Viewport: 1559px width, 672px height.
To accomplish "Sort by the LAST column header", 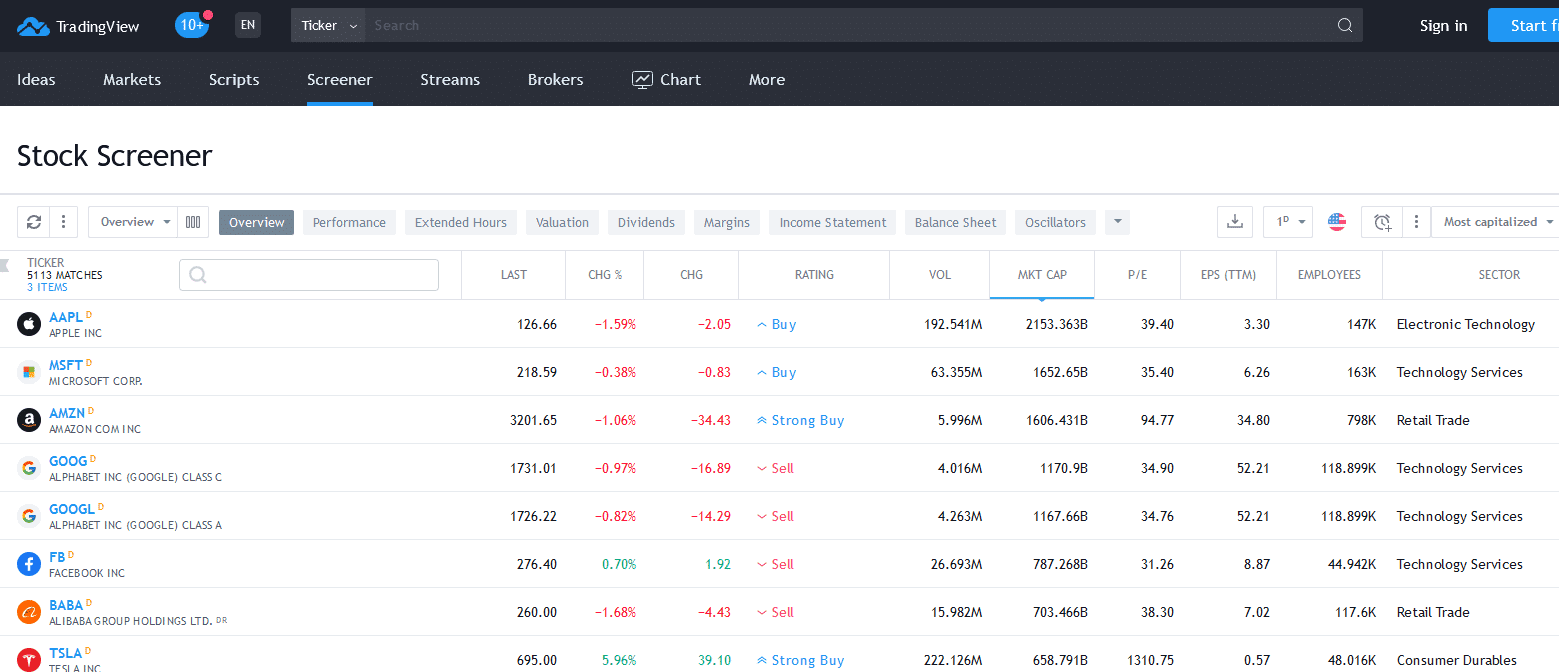I will (x=514, y=275).
